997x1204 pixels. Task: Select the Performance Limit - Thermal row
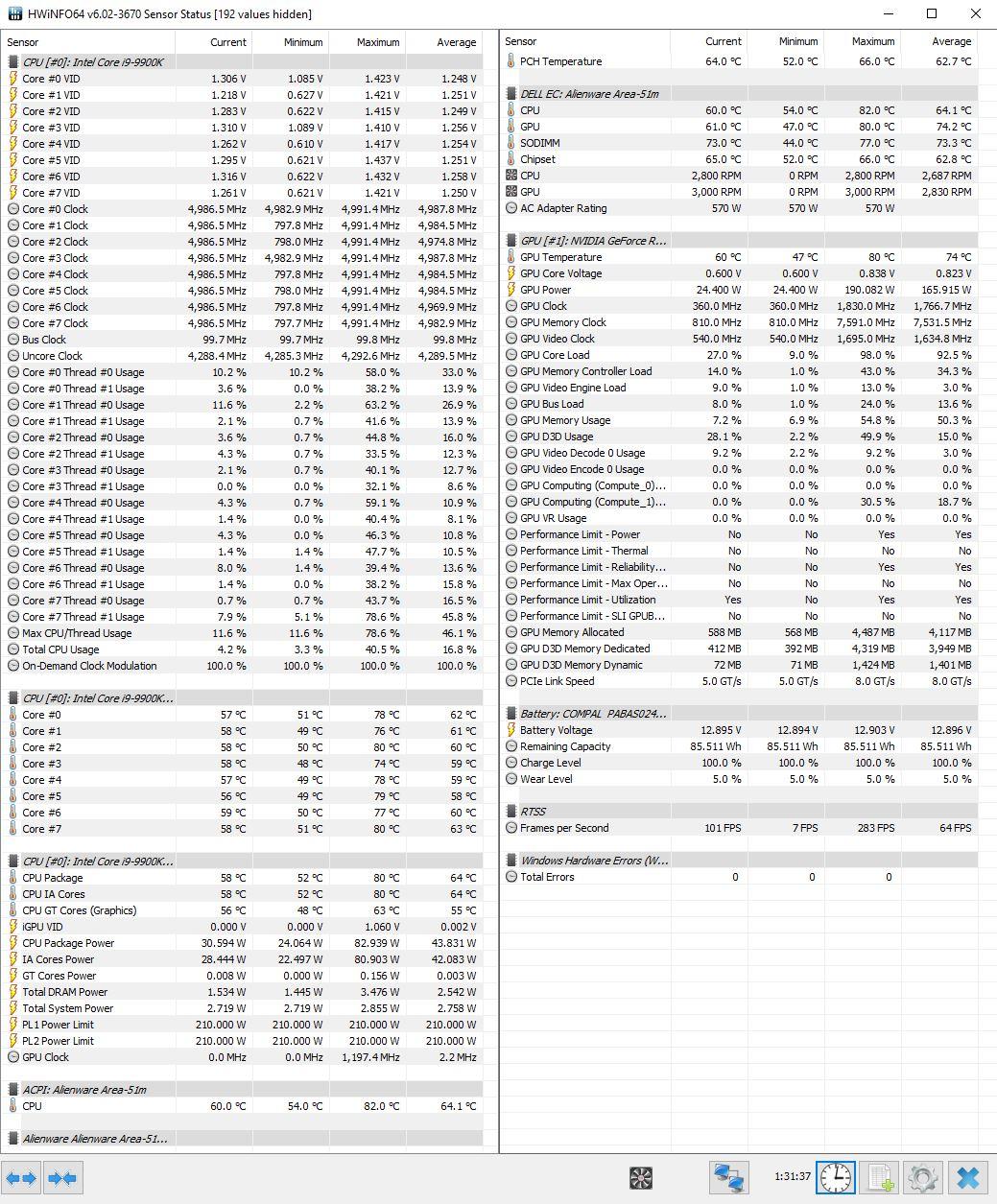tap(739, 551)
